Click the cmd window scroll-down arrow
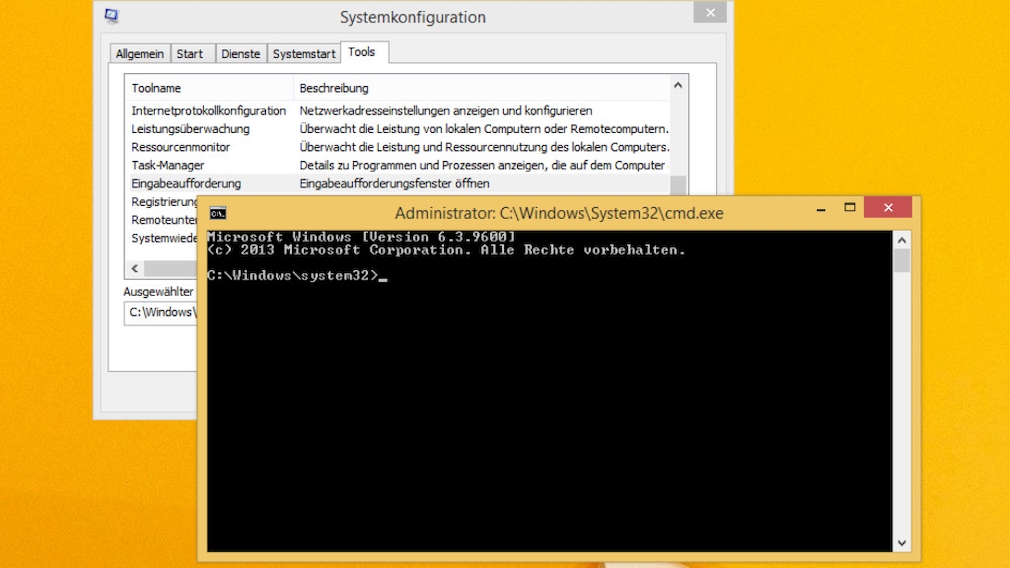1010x568 pixels. 901,542
